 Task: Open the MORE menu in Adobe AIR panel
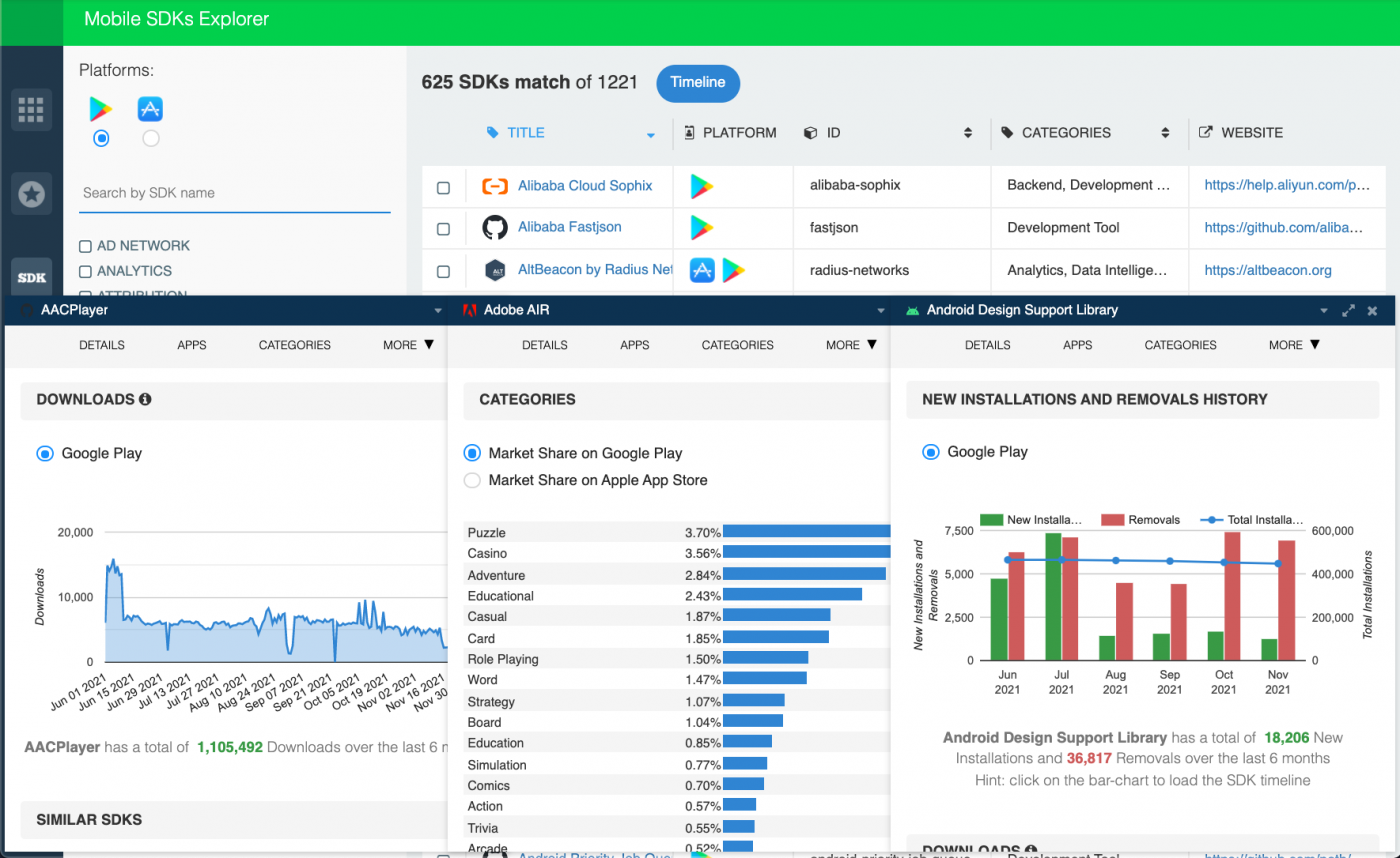tap(849, 345)
